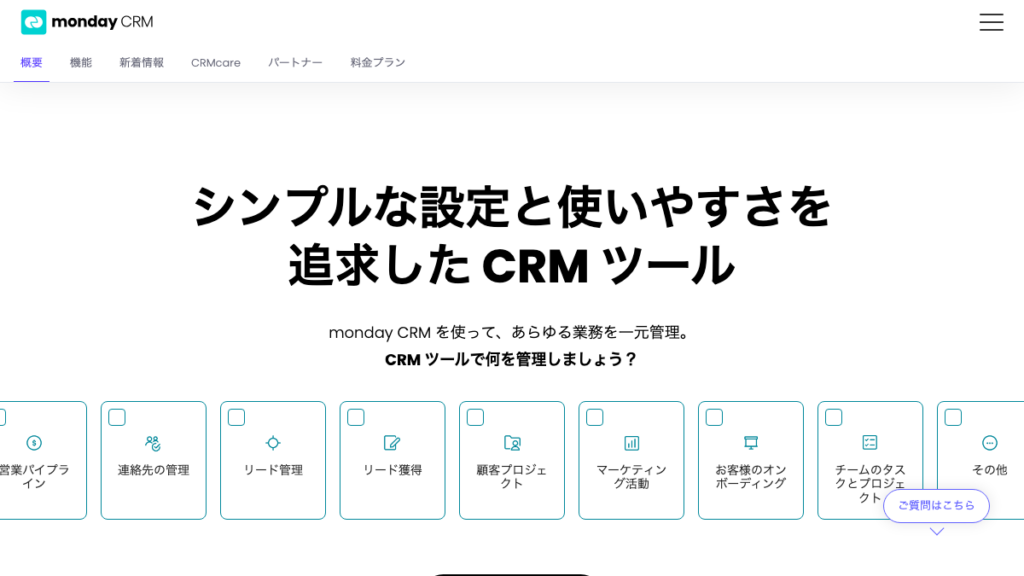The image size is (1024, 576).
Task: Select the 概要 tab
Action: tap(31, 63)
